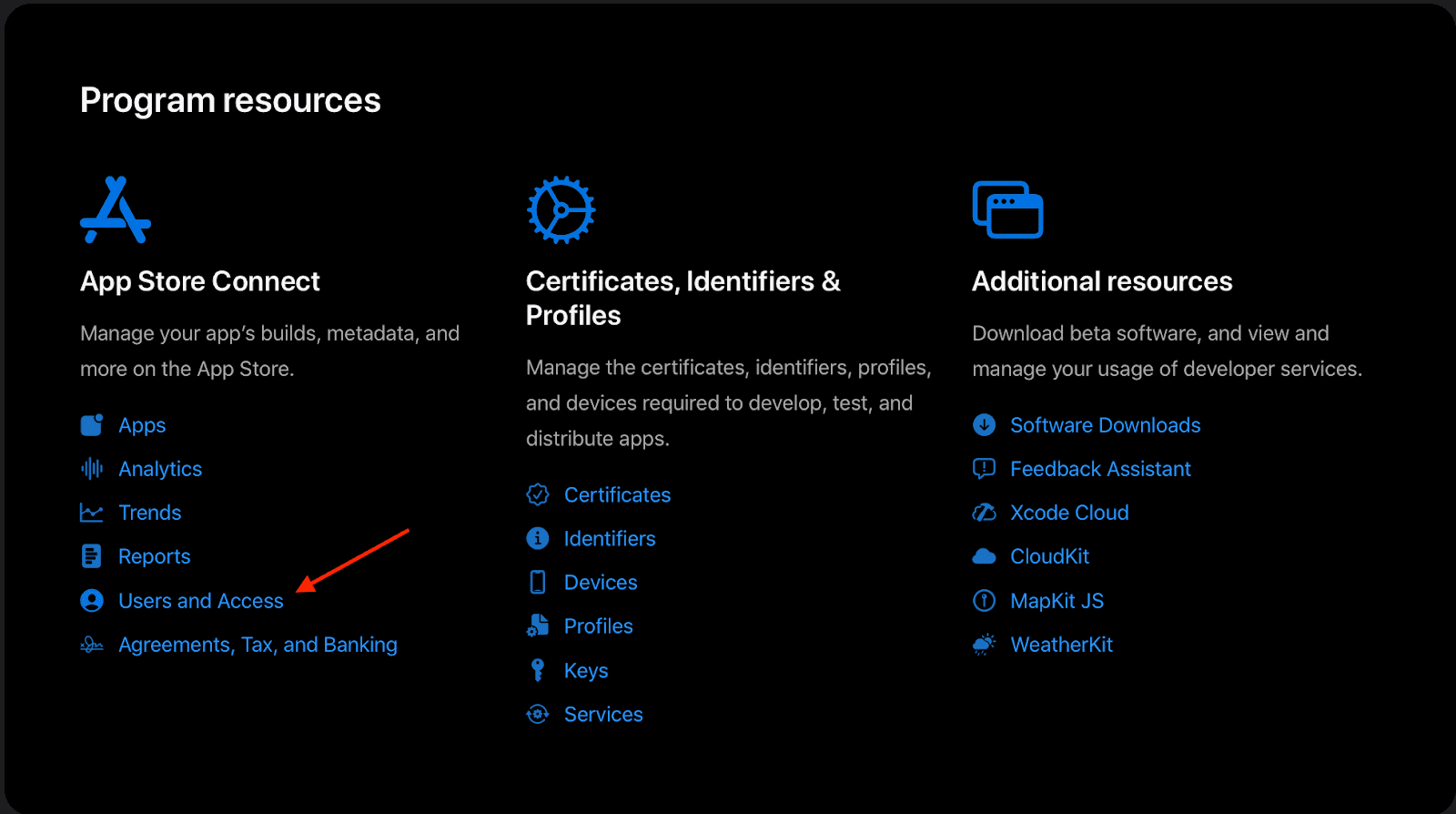Open the MapKit JS link
Screen dimensions: 1456x814
pos(1057,601)
